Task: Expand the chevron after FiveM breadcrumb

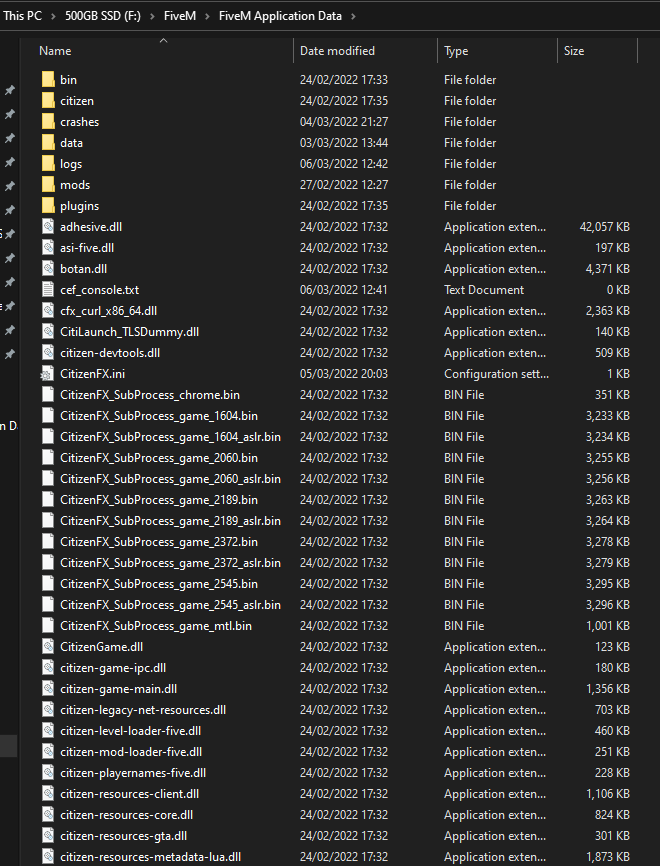Action: 207,16
